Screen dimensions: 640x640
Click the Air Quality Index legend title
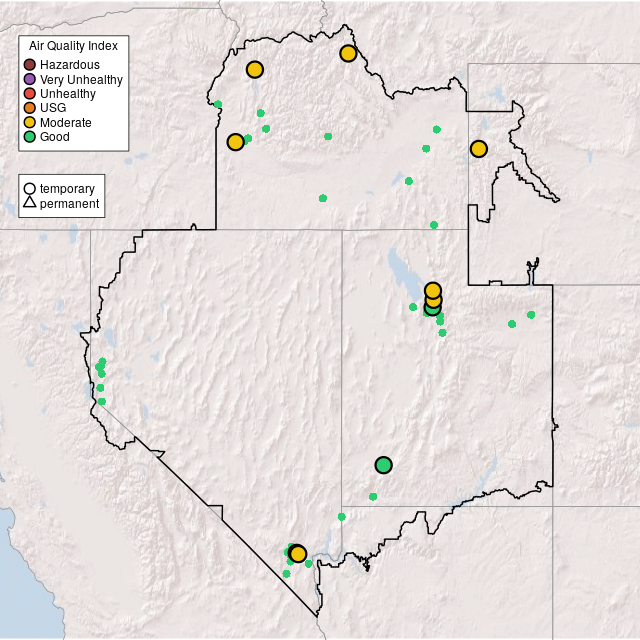tap(73, 46)
